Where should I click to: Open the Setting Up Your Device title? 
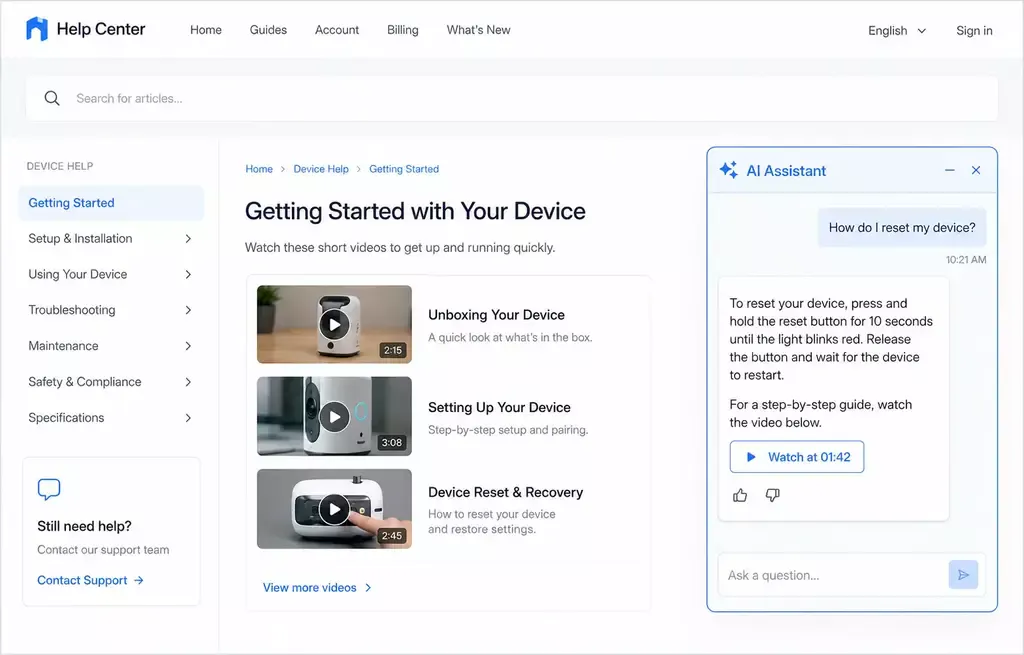coord(500,407)
